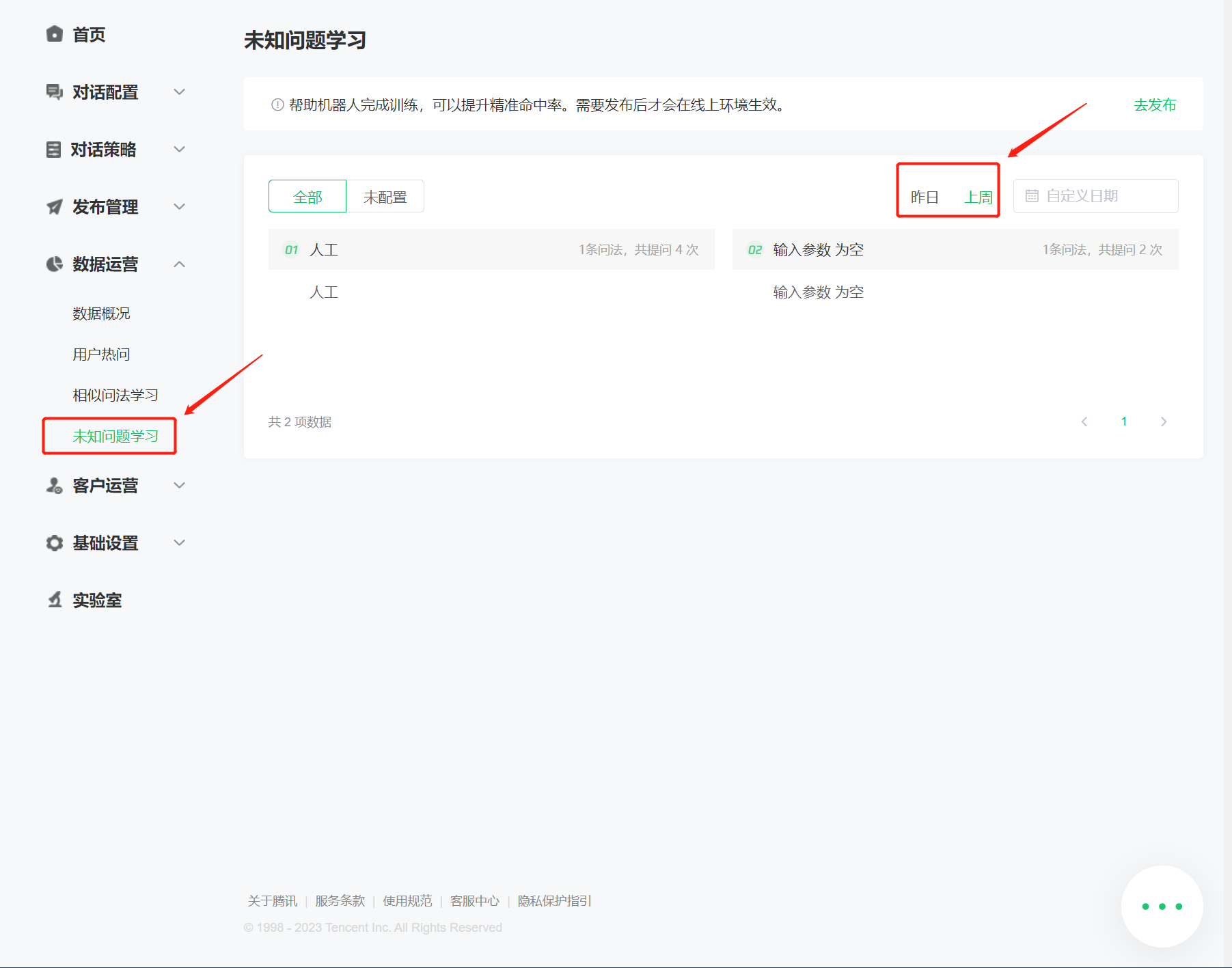Filter by 昨日
The image size is (1232, 968).
pyautogui.click(x=925, y=197)
